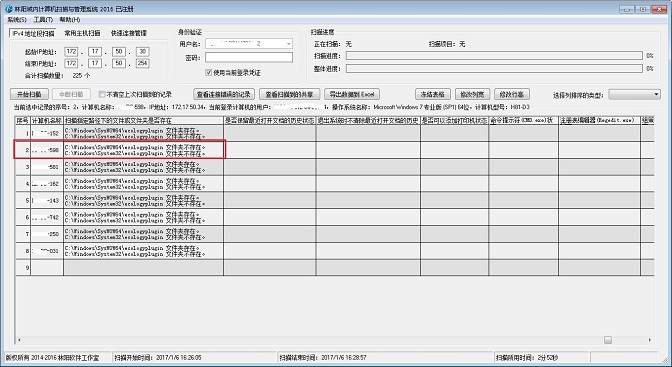Toggle the 不清空上次扫描的记录 checkbox
Image resolution: width=672 pixels, height=367 pixels.
pyautogui.click(x=102, y=94)
